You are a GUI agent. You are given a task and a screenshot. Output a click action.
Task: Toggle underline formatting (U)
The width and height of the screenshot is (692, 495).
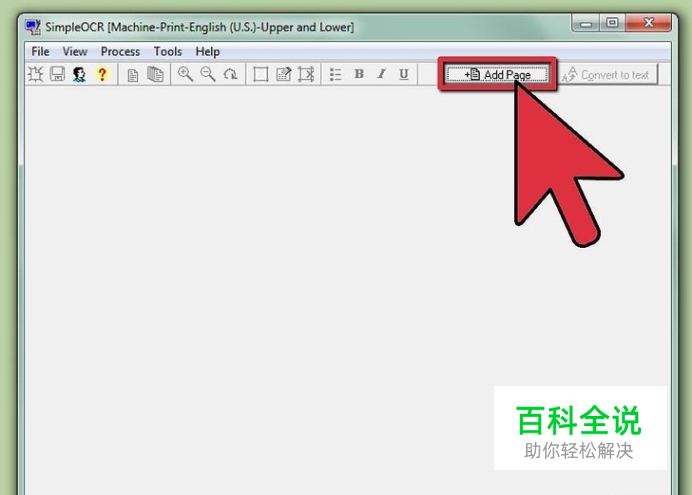pyautogui.click(x=403, y=74)
